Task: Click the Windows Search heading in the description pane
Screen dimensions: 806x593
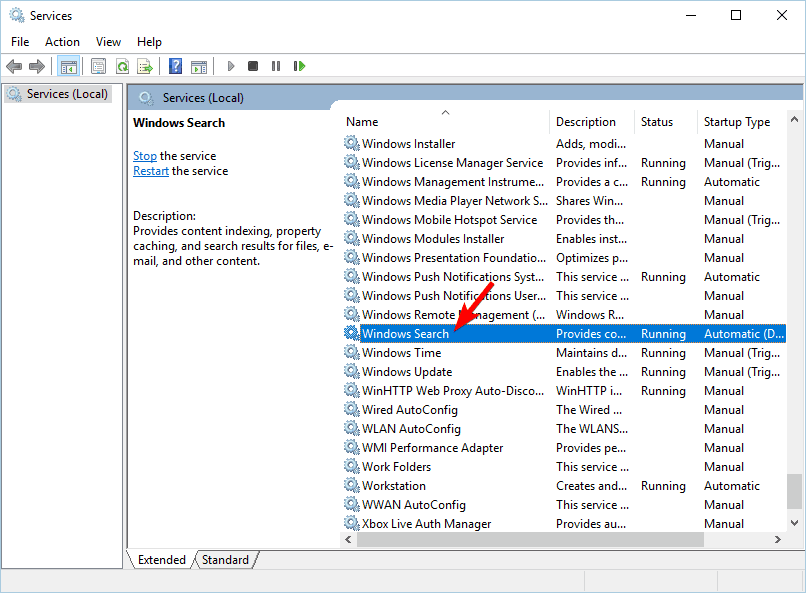Action: click(x=179, y=123)
